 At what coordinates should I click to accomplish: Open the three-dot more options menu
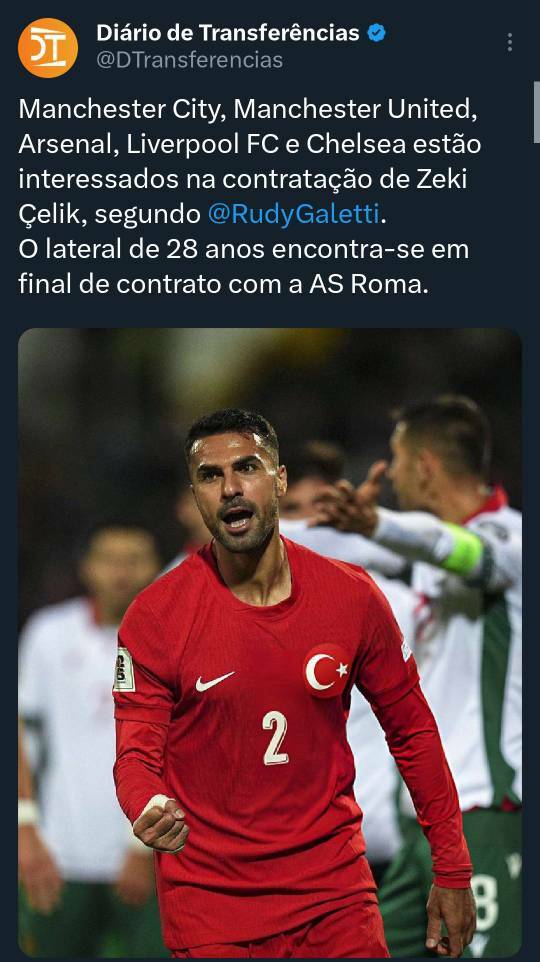[x=509, y=42]
